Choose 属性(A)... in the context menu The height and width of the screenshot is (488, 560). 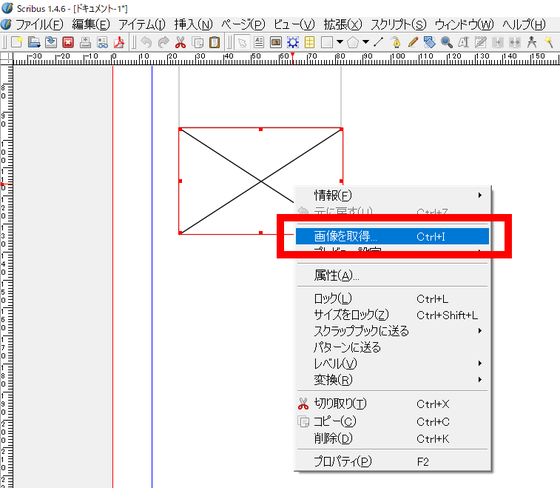coord(392,275)
